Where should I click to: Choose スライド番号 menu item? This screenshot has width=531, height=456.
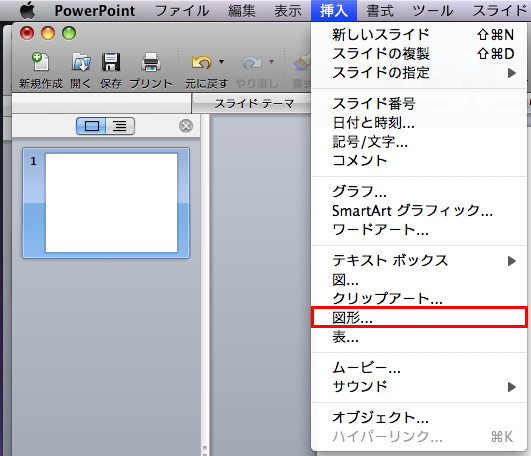(x=419, y=104)
